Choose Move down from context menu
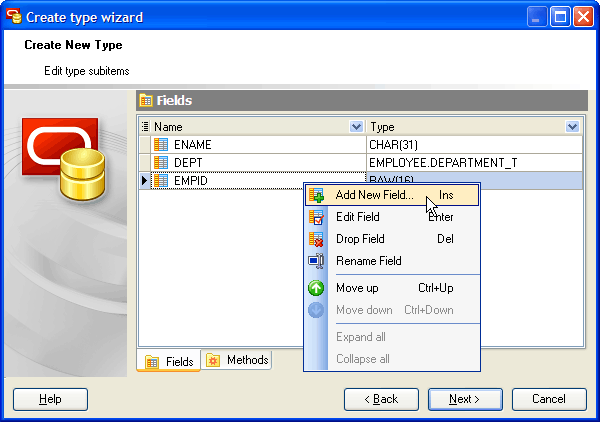 (x=392, y=310)
